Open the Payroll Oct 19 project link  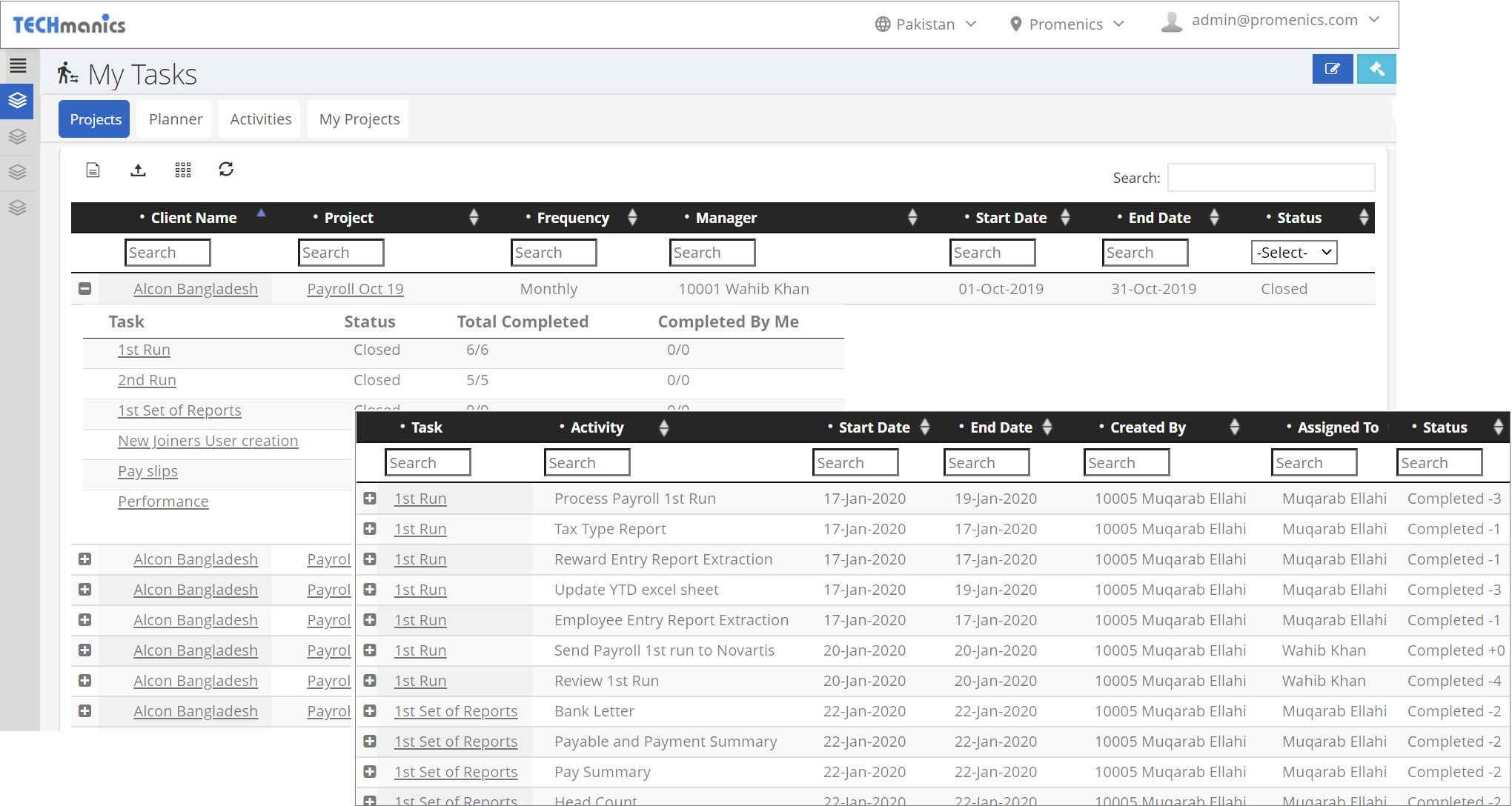[x=355, y=289]
